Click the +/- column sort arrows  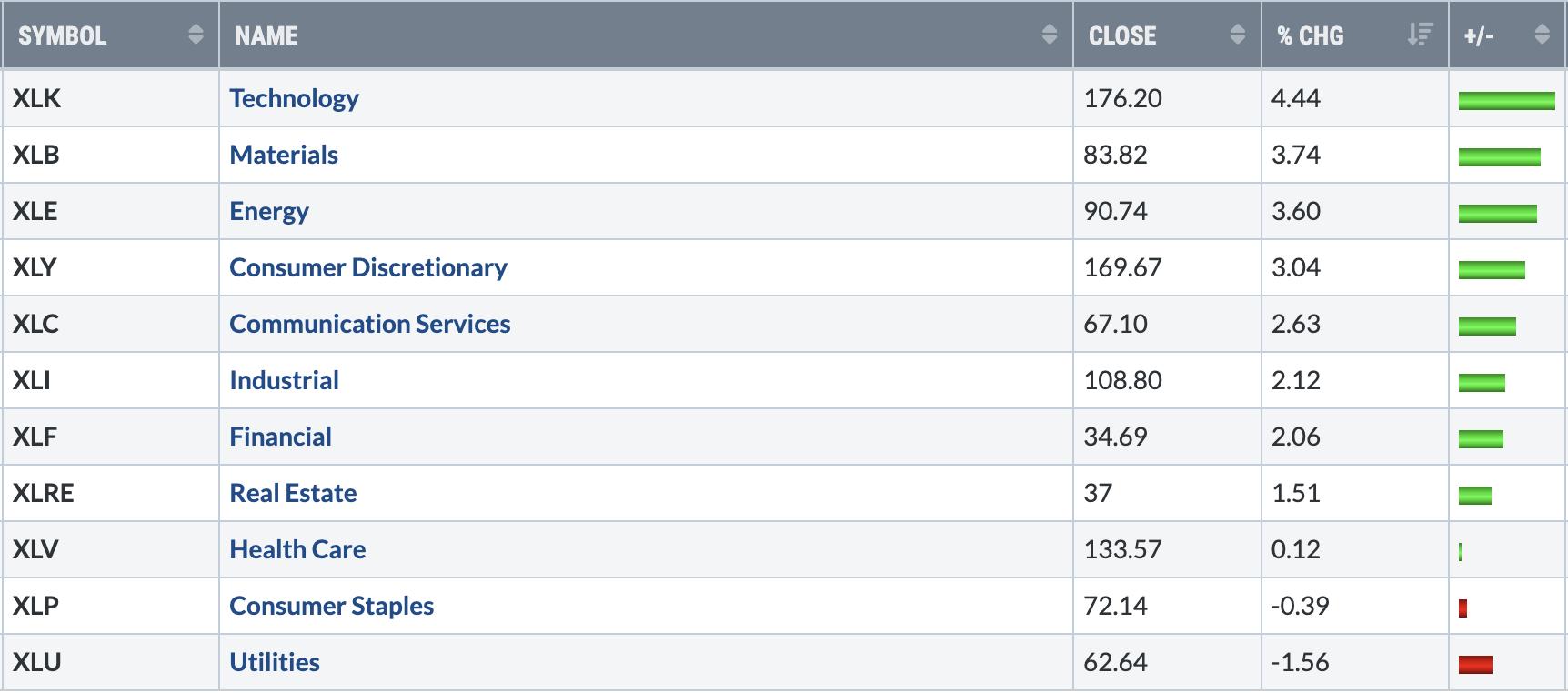[x=1542, y=35]
